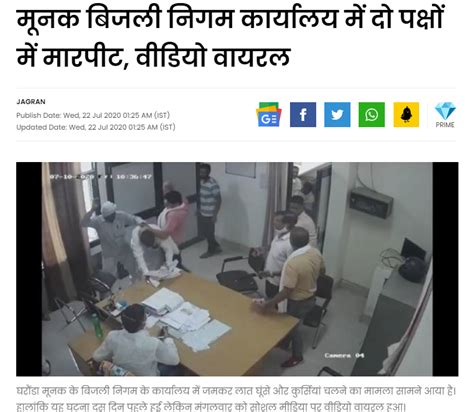This screenshot has width=474, height=412.
Task: Click the headline starting with मूनक बिजली निगम
Action: [230, 20]
